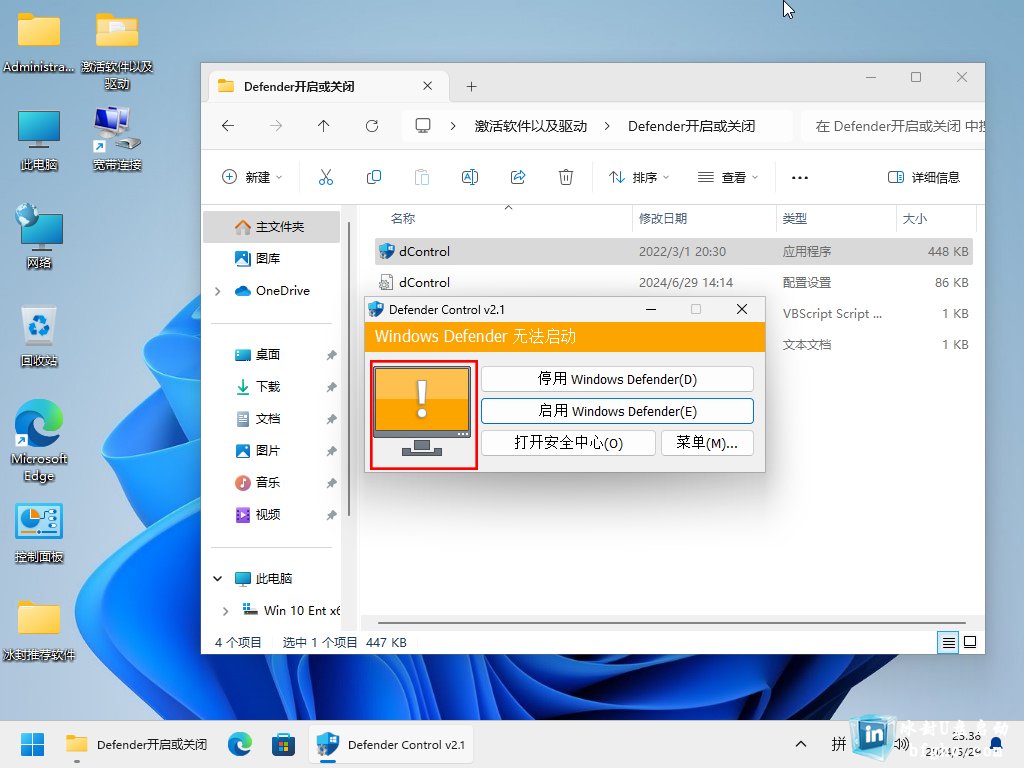The width and height of the screenshot is (1024, 768).
Task: Open Microsoft Edge from the taskbar
Action: [x=240, y=744]
